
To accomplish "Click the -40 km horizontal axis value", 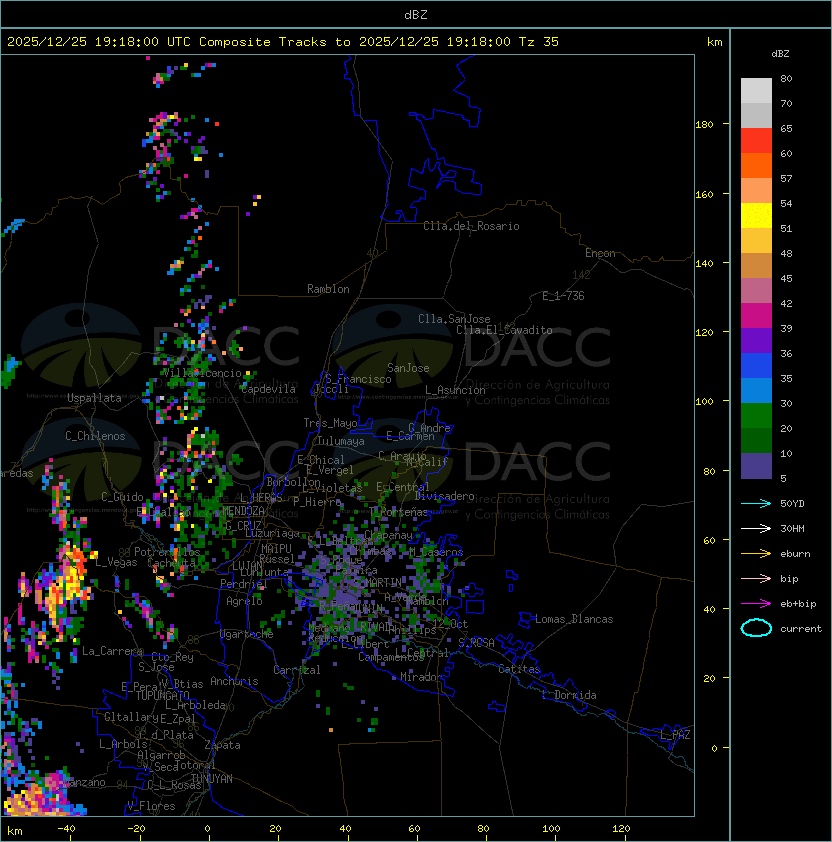I will [x=66, y=829].
